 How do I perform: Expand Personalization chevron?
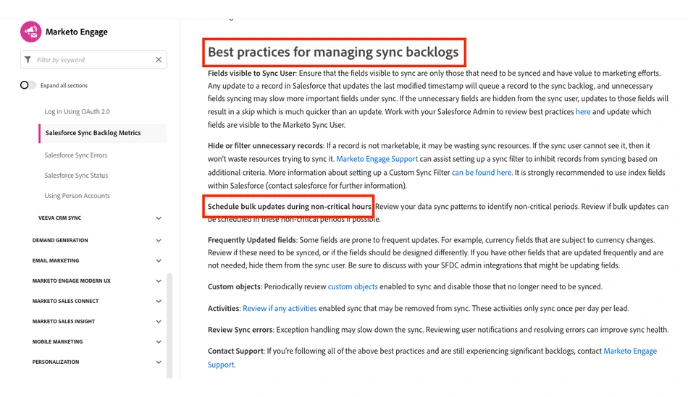pos(158,362)
